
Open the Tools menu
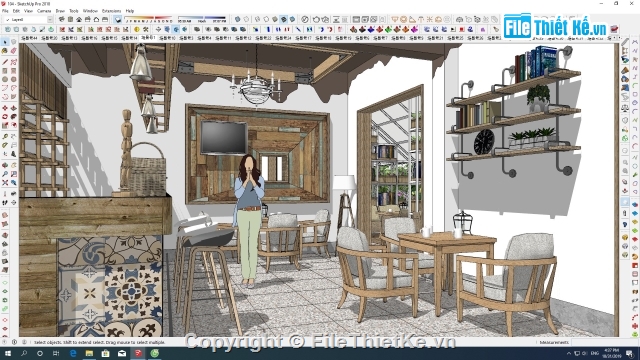(73, 11)
